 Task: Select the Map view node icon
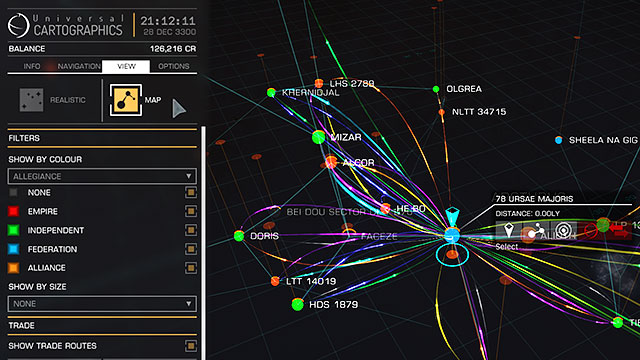coord(126,100)
